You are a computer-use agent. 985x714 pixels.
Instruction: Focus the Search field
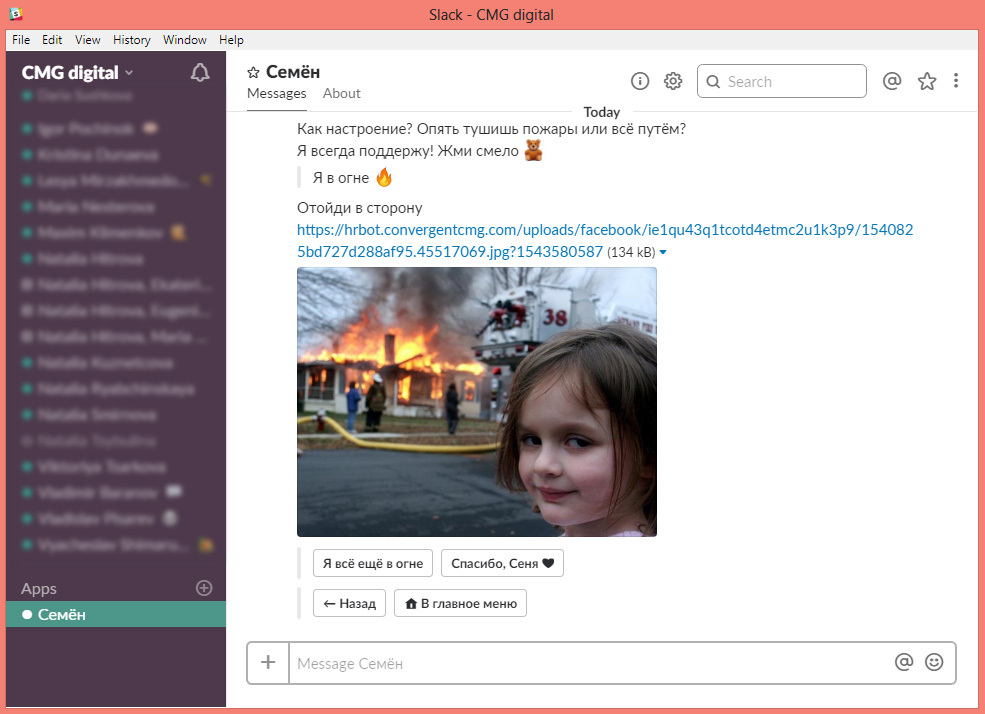pos(781,81)
